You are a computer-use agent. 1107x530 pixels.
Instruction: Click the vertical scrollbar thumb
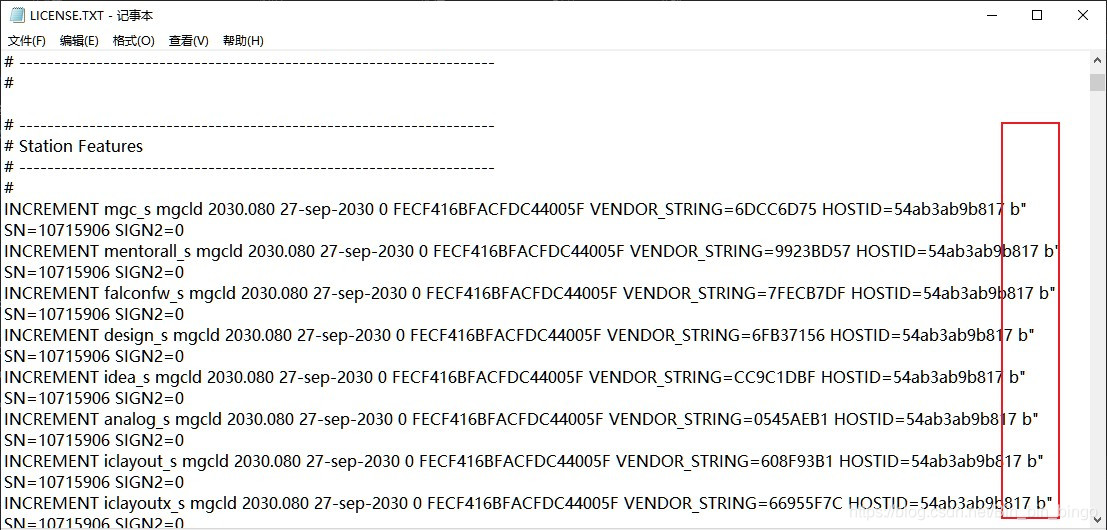point(1097,82)
